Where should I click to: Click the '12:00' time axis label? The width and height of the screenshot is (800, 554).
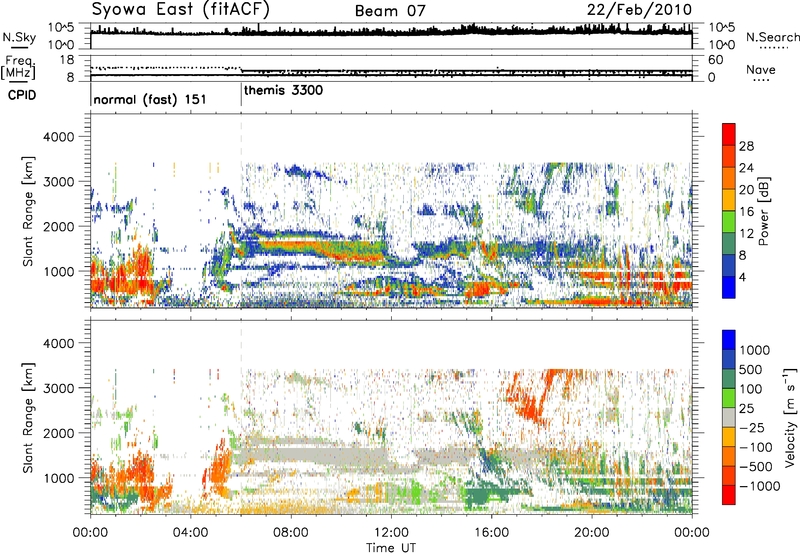[391, 533]
